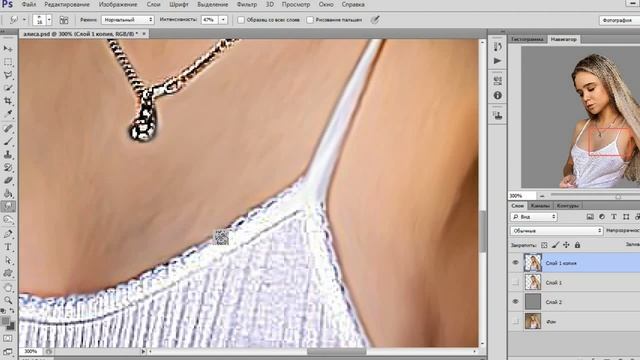The width and height of the screenshot is (640, 360).
Task: Hide 'Слой 1 копия' layer eye
Action: 515,263
